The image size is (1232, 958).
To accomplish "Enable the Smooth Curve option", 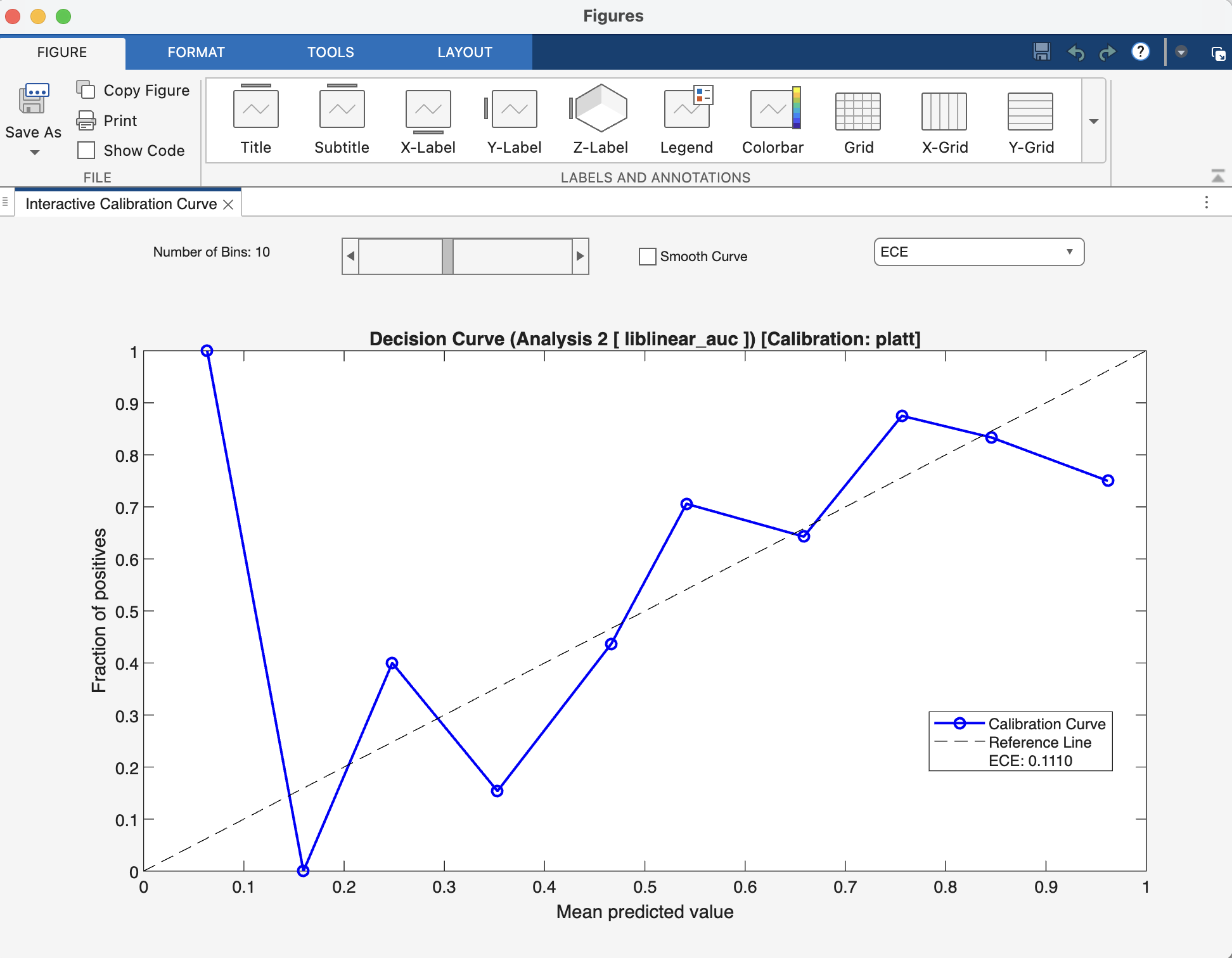I will point(647,257).
